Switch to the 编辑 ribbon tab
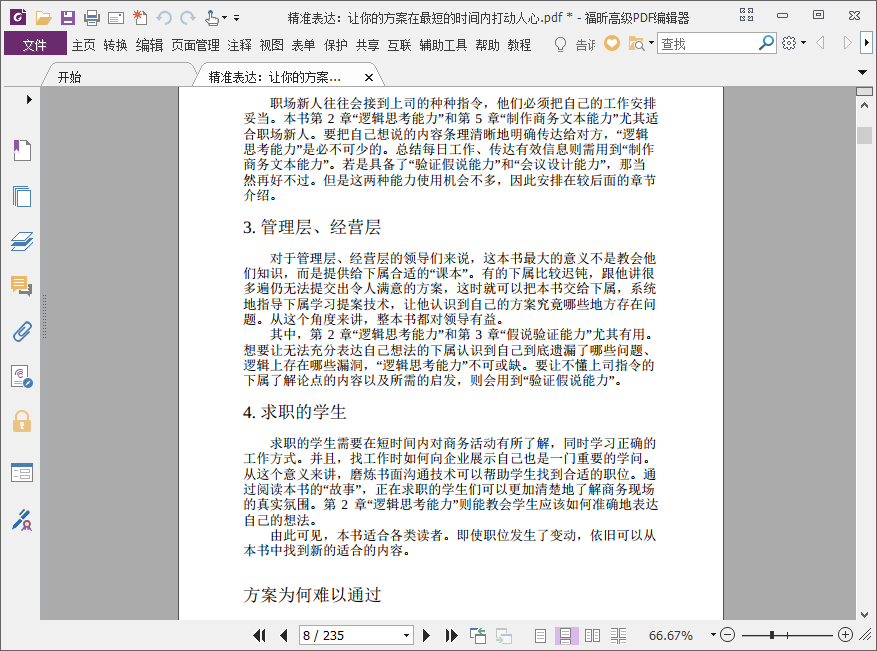This screenshot has width=877, height=651. click(x=149, y=45)
